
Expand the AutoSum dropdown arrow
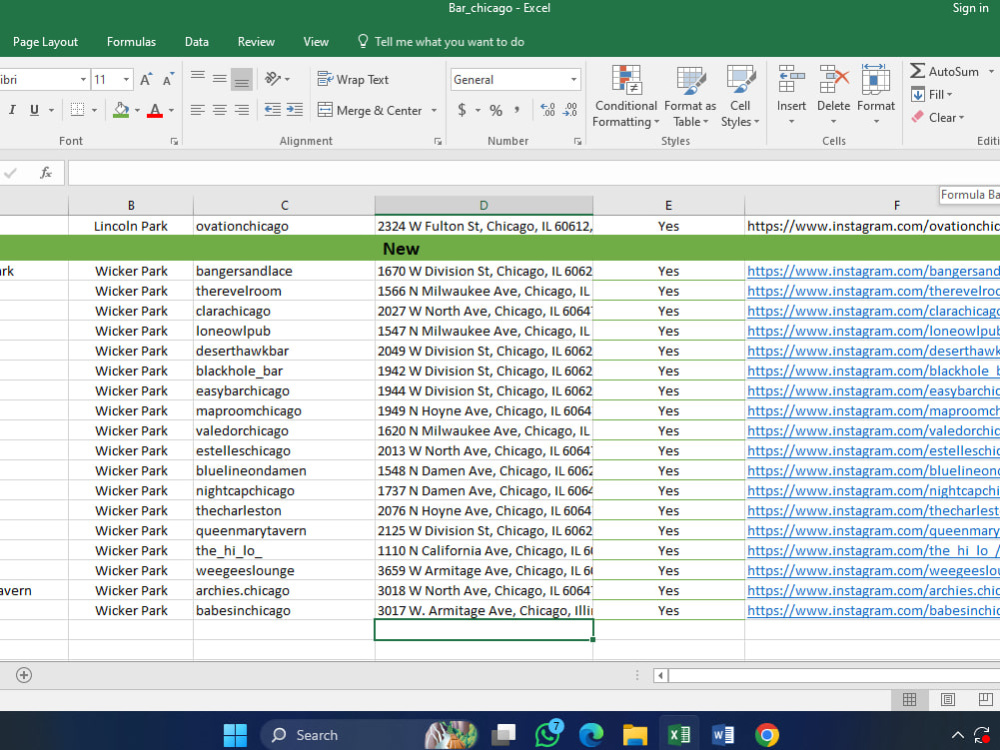pos(991,71)
